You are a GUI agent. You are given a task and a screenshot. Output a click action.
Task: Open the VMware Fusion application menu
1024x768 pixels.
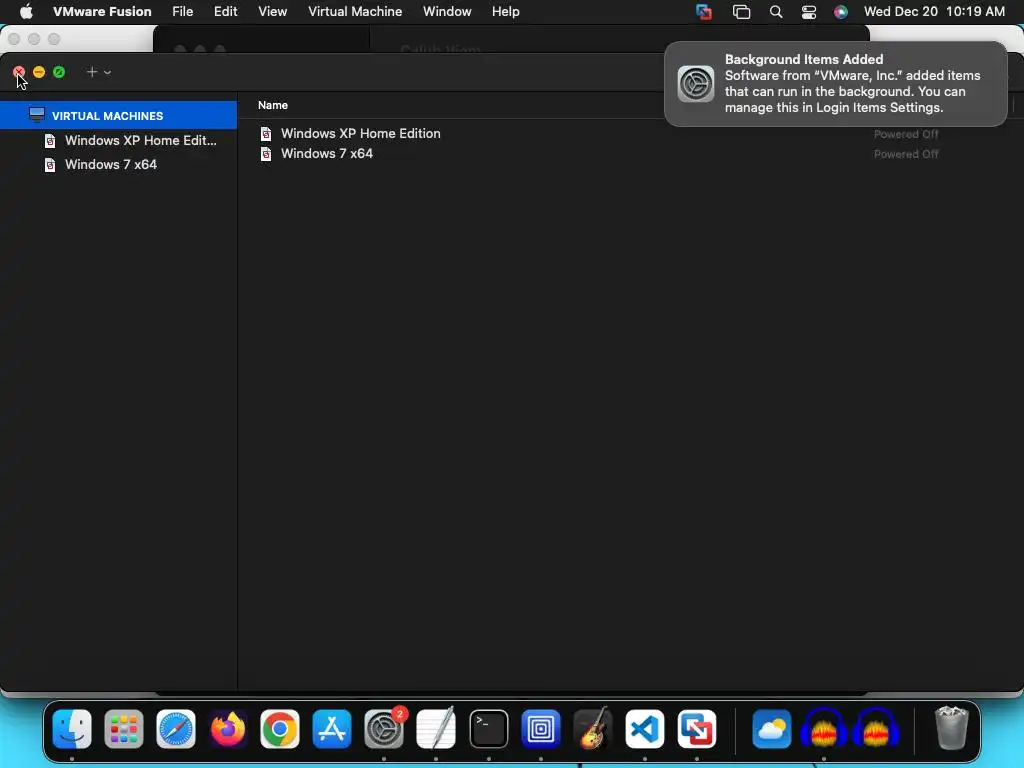(102, 11)
